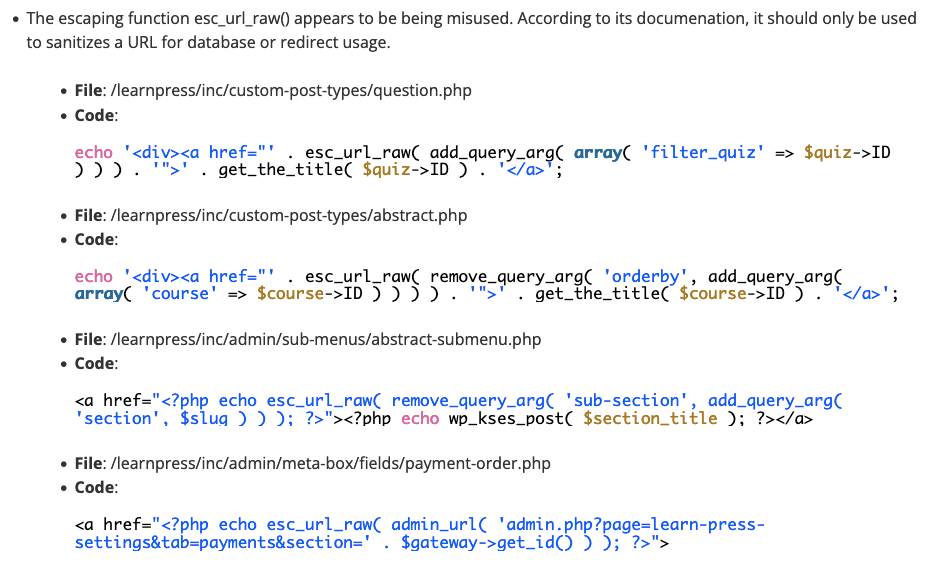
Task: Click the Code label under abstract.php
Action: point(96,240)
